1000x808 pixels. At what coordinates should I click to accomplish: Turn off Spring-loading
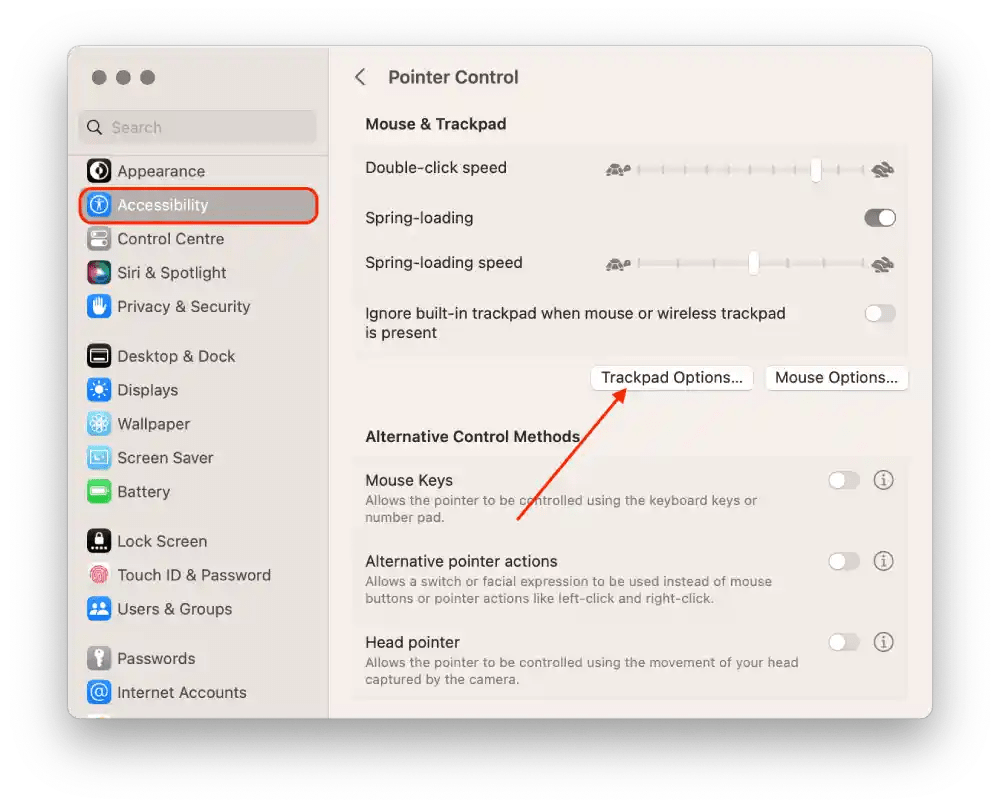(879, 217)
